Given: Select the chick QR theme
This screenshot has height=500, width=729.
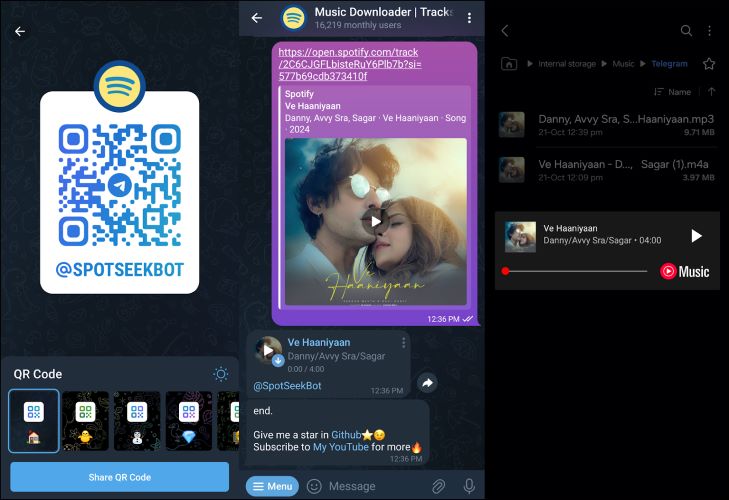Looking at the screenshot, I should click(x=86, y=421).
